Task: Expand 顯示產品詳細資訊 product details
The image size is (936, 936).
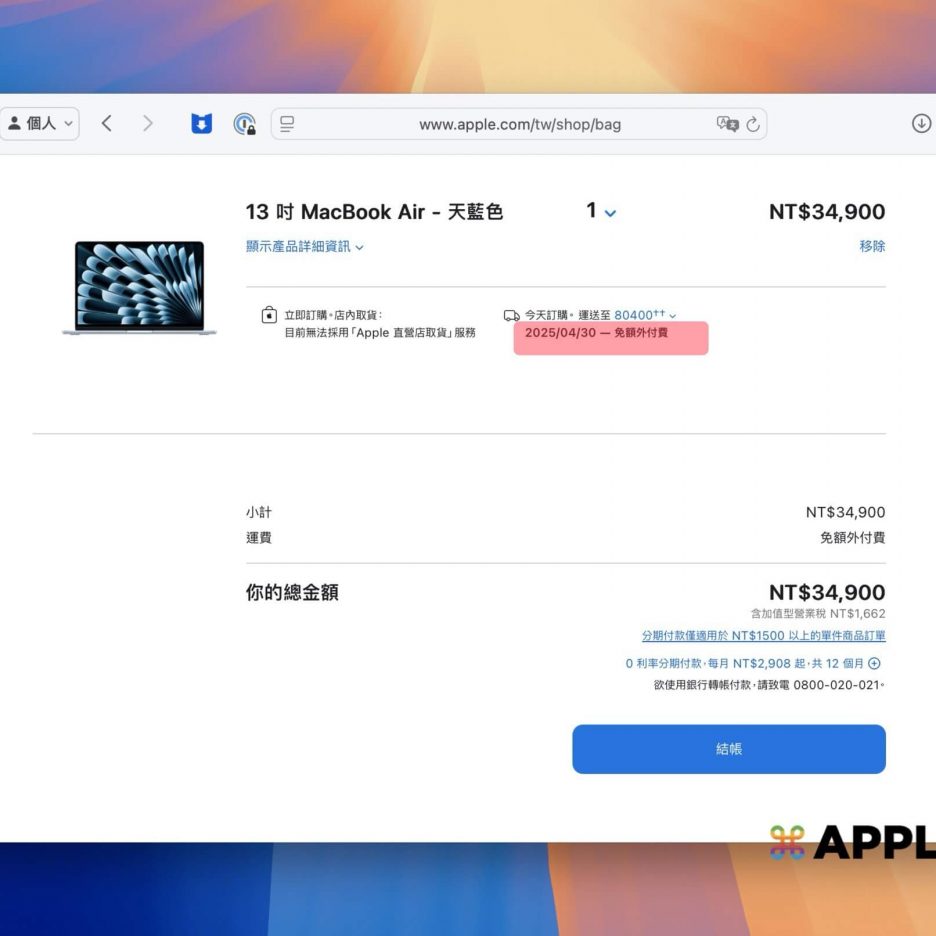Action: tap(304, 246)
